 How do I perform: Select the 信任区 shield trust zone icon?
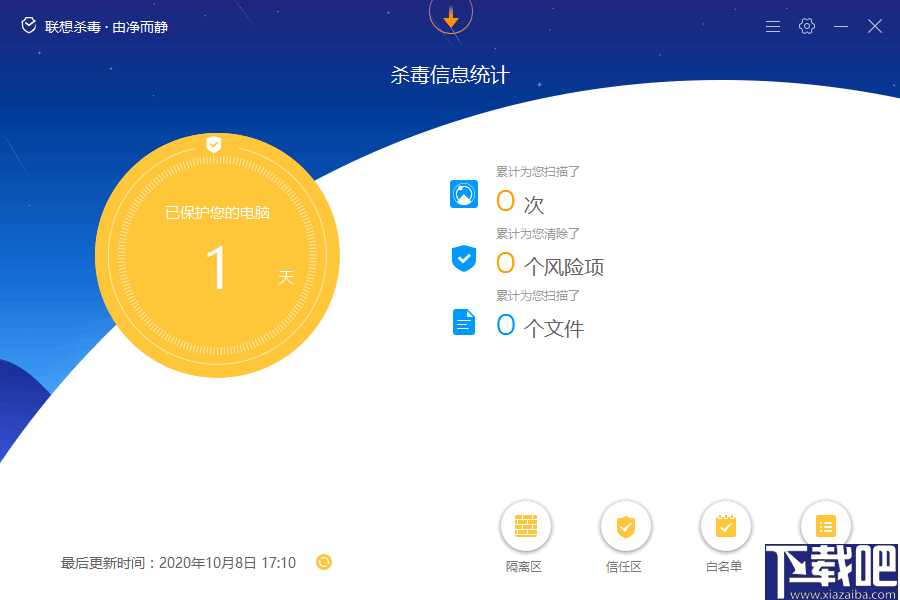pyautogui.click(x=626, y=524)
